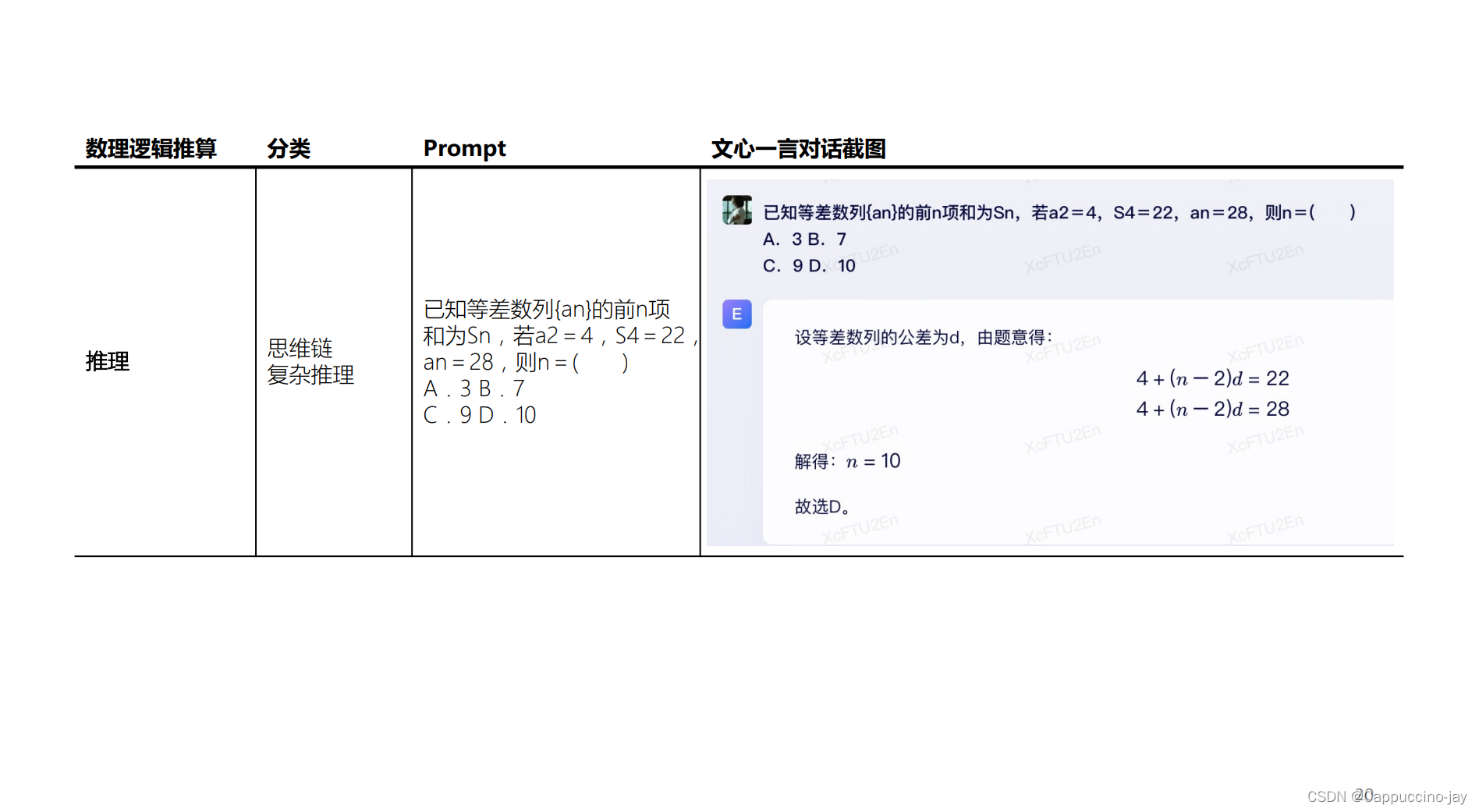Click the user question line in the chat
The height and width of the screenshot is (812, 1479).
pos(1059,212)
